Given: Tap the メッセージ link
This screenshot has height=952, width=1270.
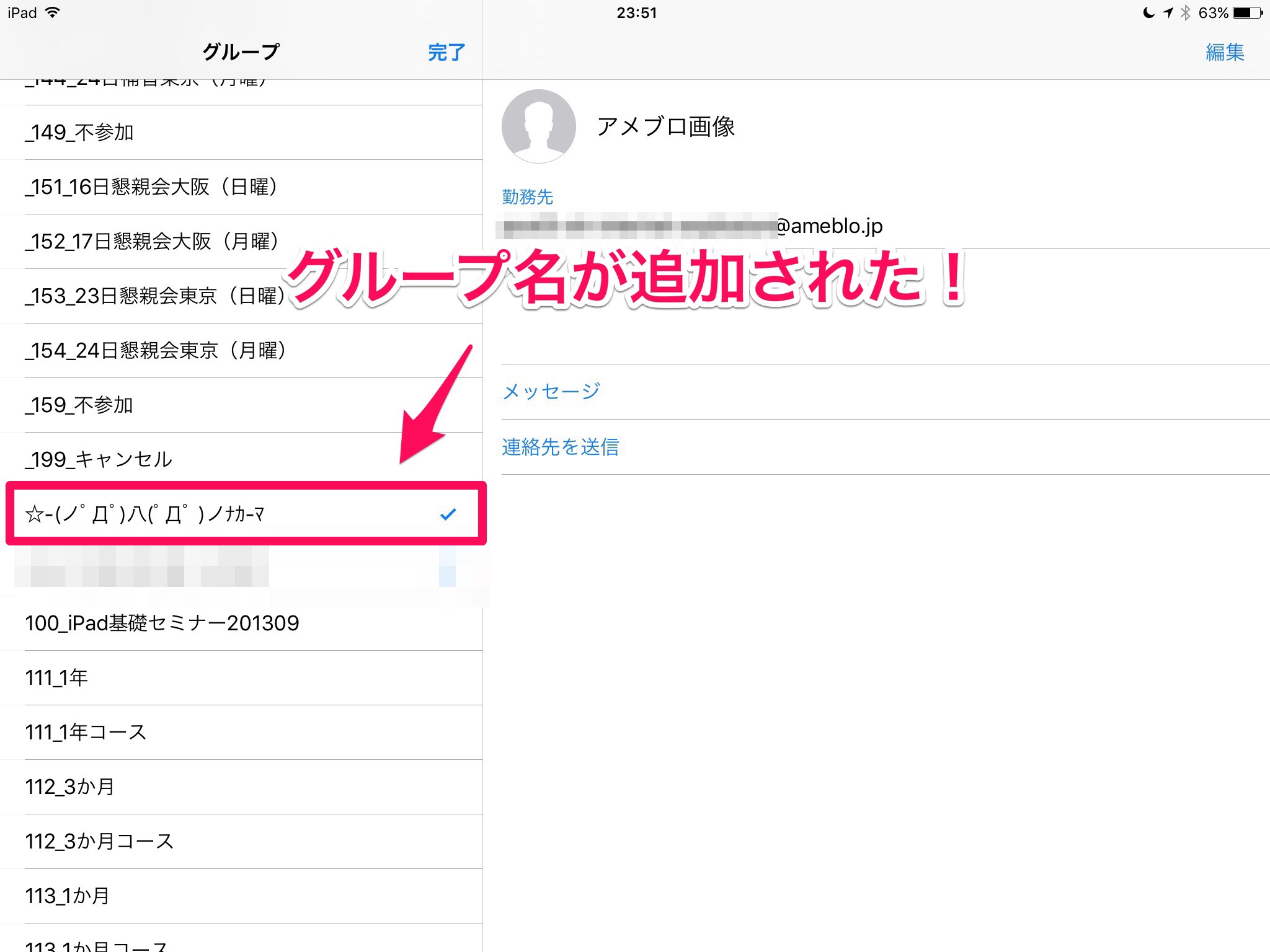Looking at the screenshot, I should tap(551, 391).
